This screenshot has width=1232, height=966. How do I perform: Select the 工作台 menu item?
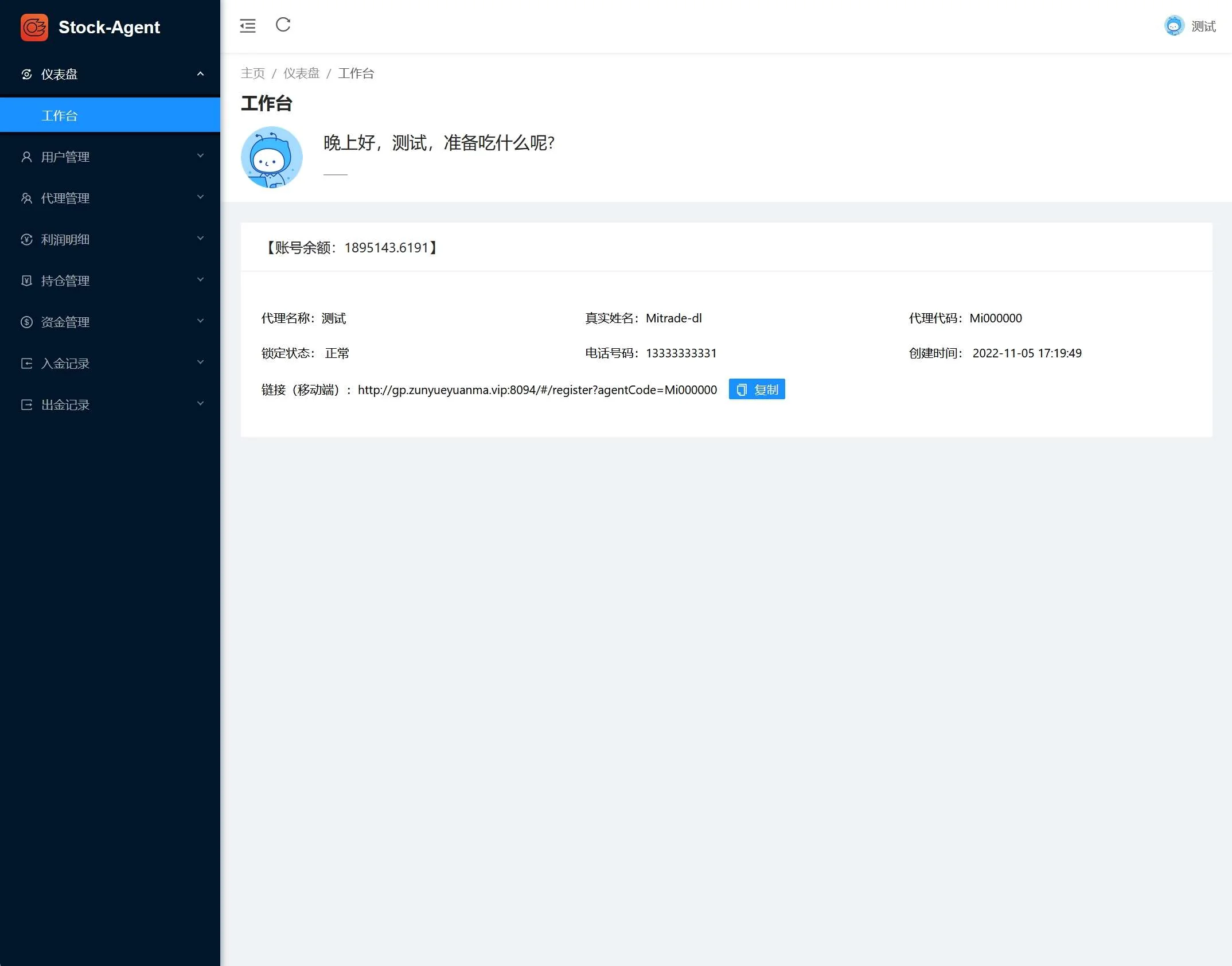60,115
